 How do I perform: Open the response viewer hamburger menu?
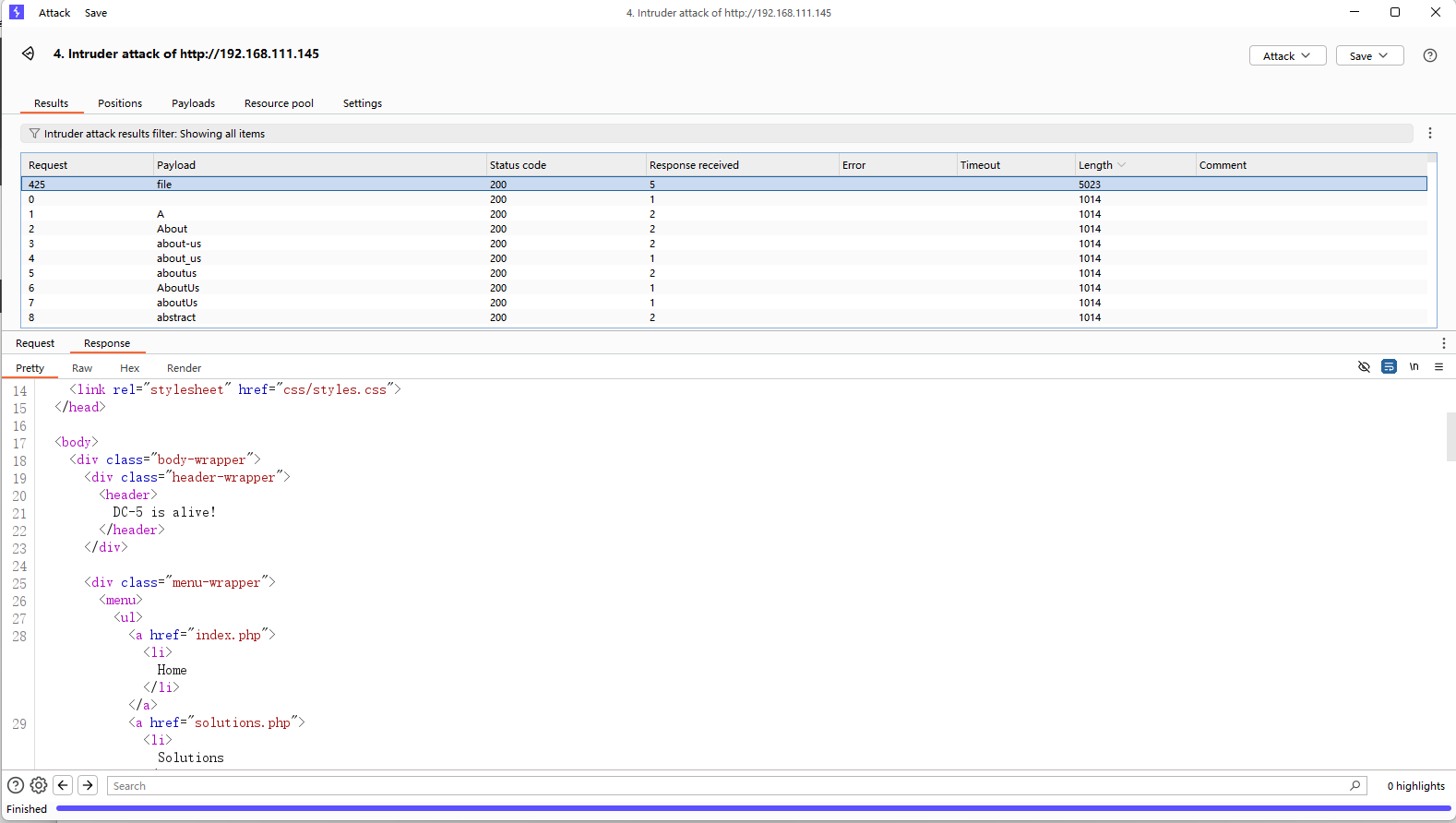coord(1438,367)
